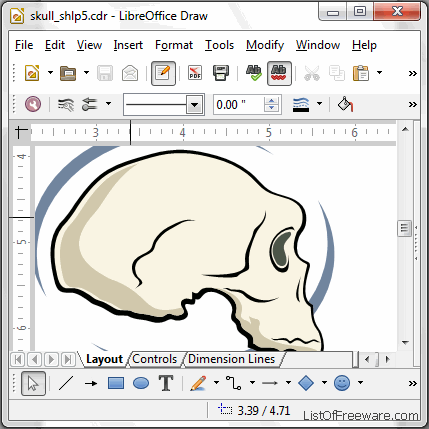Open the Curve tool dropdown arrow

click(216, 382)
